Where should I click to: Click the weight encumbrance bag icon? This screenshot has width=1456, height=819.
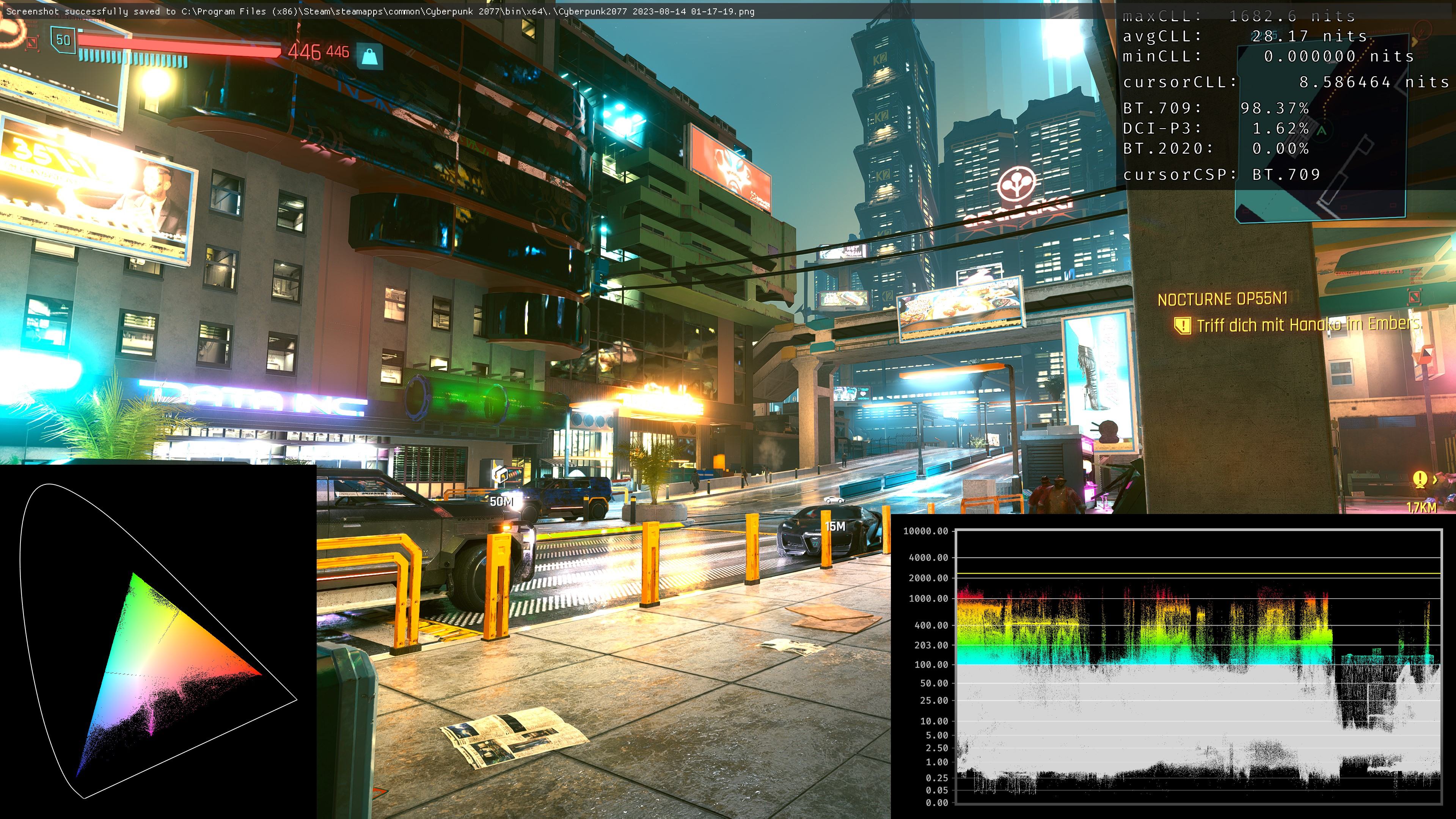[370, 56]
